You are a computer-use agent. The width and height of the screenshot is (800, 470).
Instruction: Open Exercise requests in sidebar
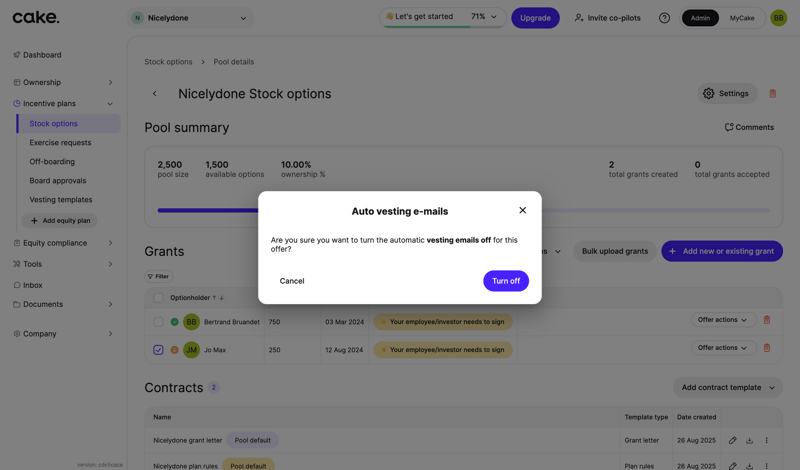pyautogui.click(x=60, y=143)
